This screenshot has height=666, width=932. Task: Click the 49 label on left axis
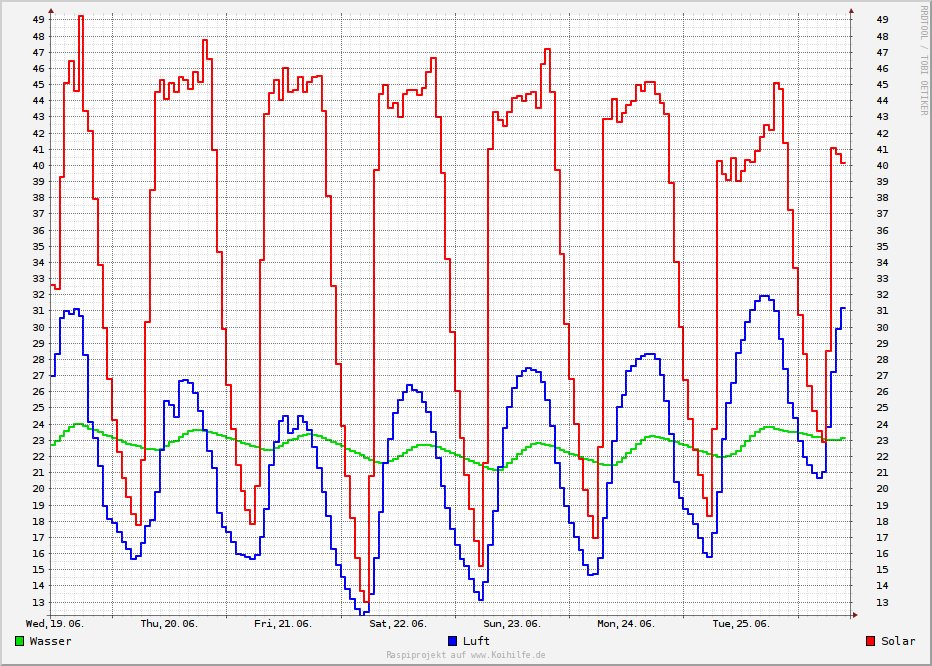38,19
